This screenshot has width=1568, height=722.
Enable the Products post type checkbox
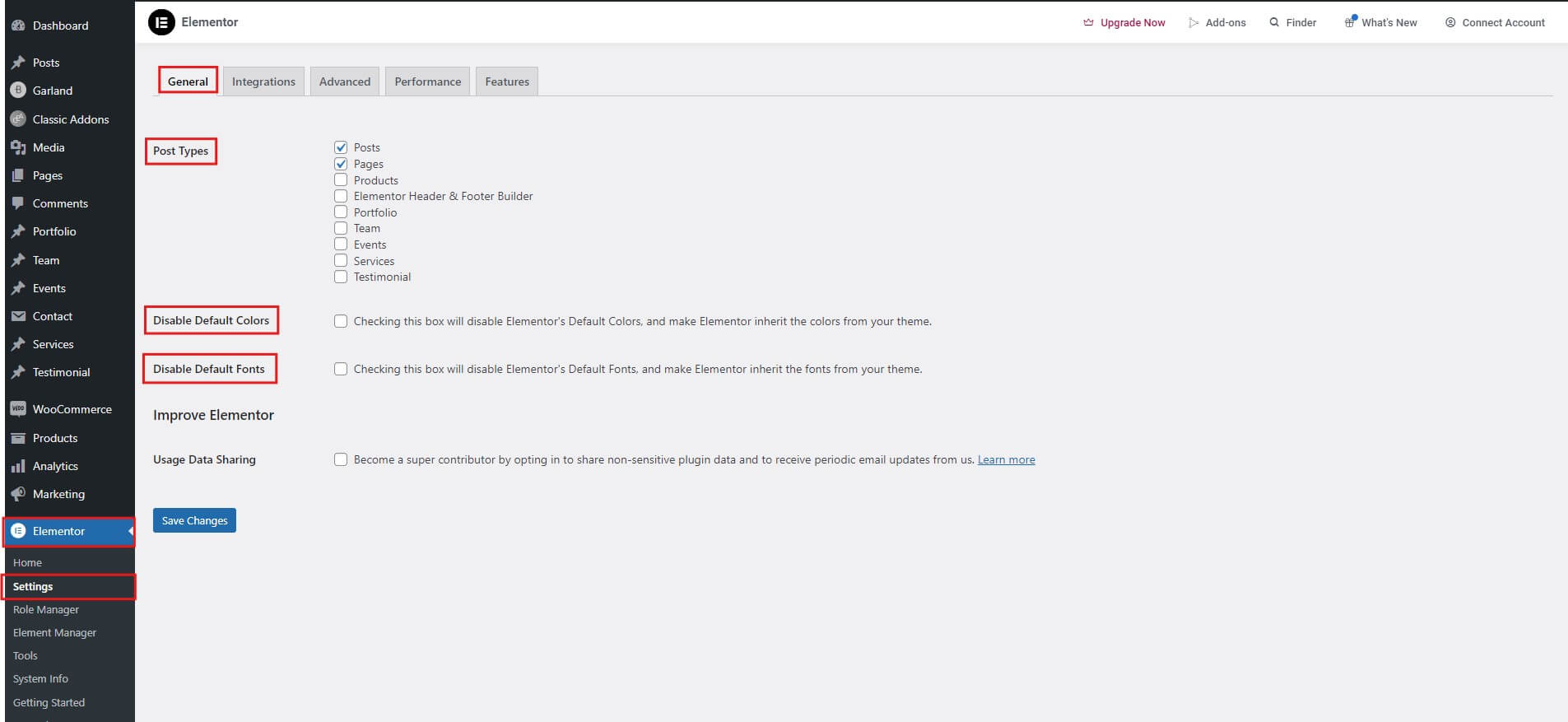click(341, 180)
